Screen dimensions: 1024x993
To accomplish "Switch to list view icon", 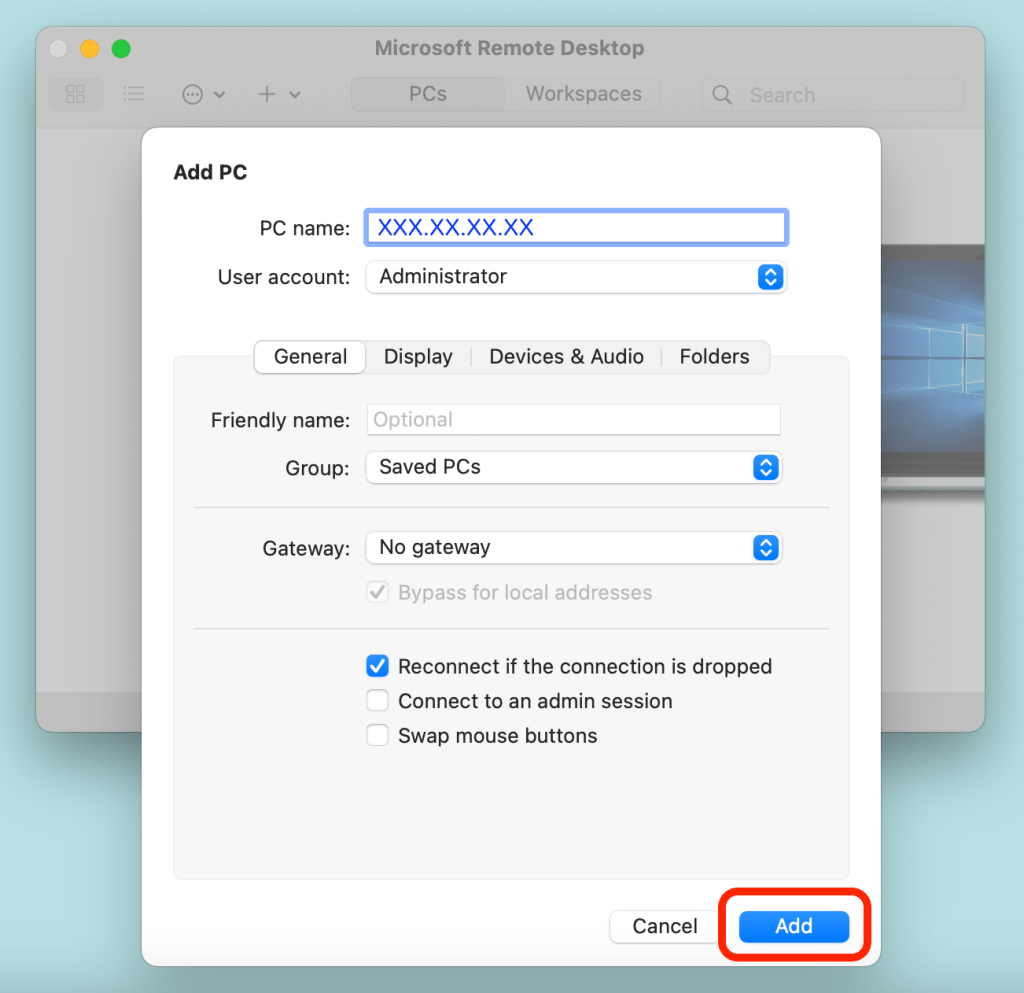I will coord(133,94).
